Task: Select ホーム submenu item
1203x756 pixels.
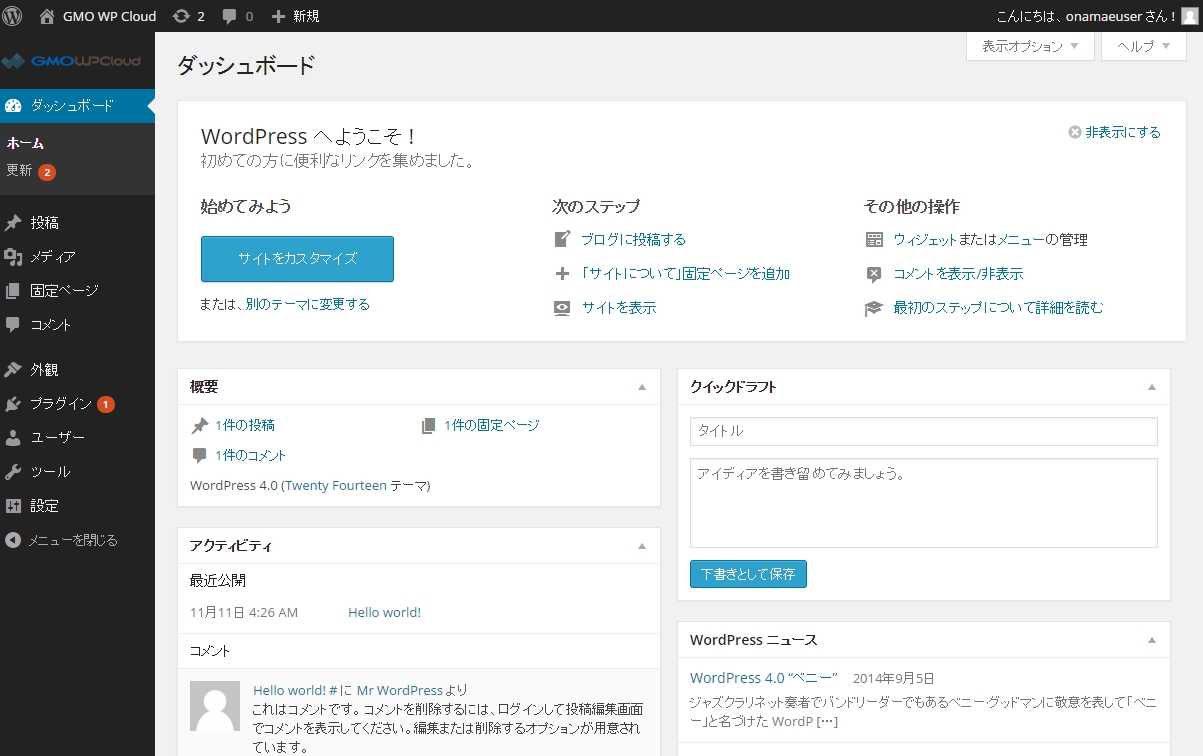Action: click(25, 143)
